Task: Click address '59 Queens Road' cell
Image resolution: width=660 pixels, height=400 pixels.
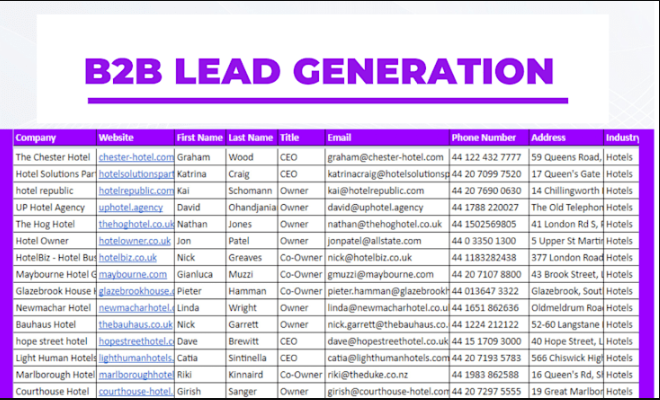Action: pos(567,157)
